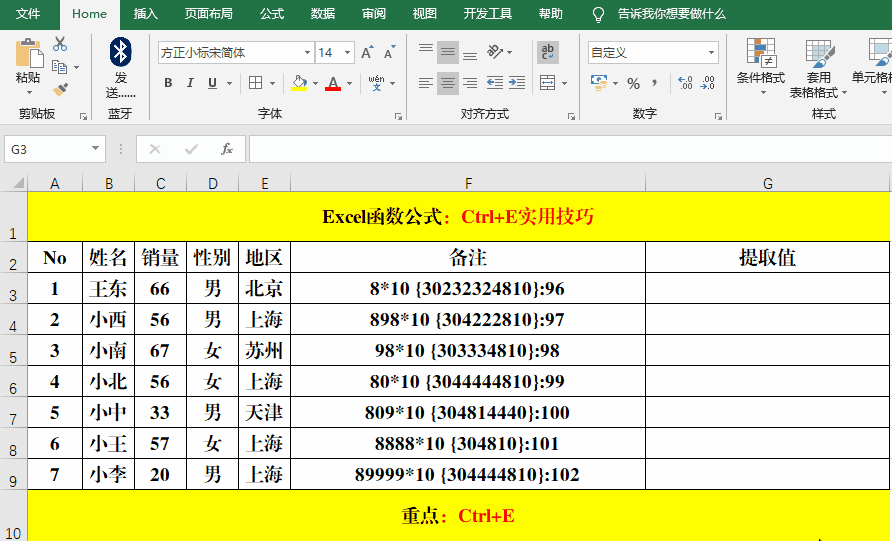Select column F header
Viewport: 892px width, 541px height.
468,184
